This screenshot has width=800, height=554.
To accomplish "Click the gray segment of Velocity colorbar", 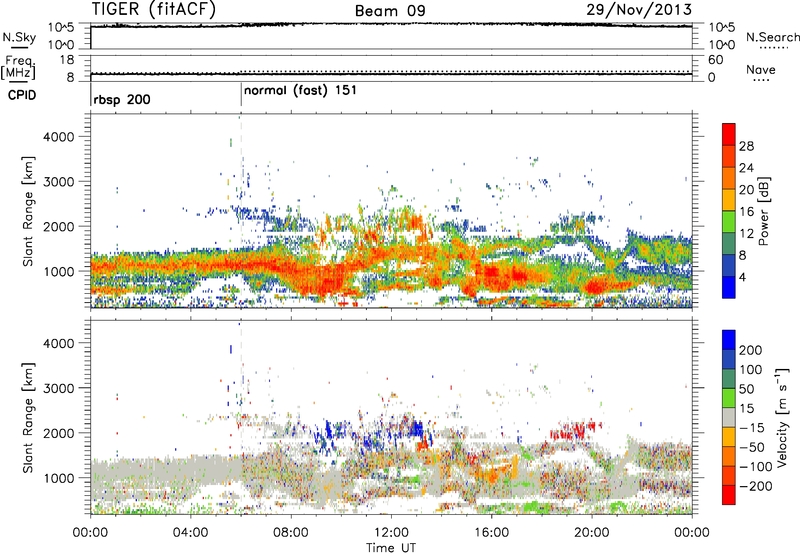I will [x=729, y=417].
